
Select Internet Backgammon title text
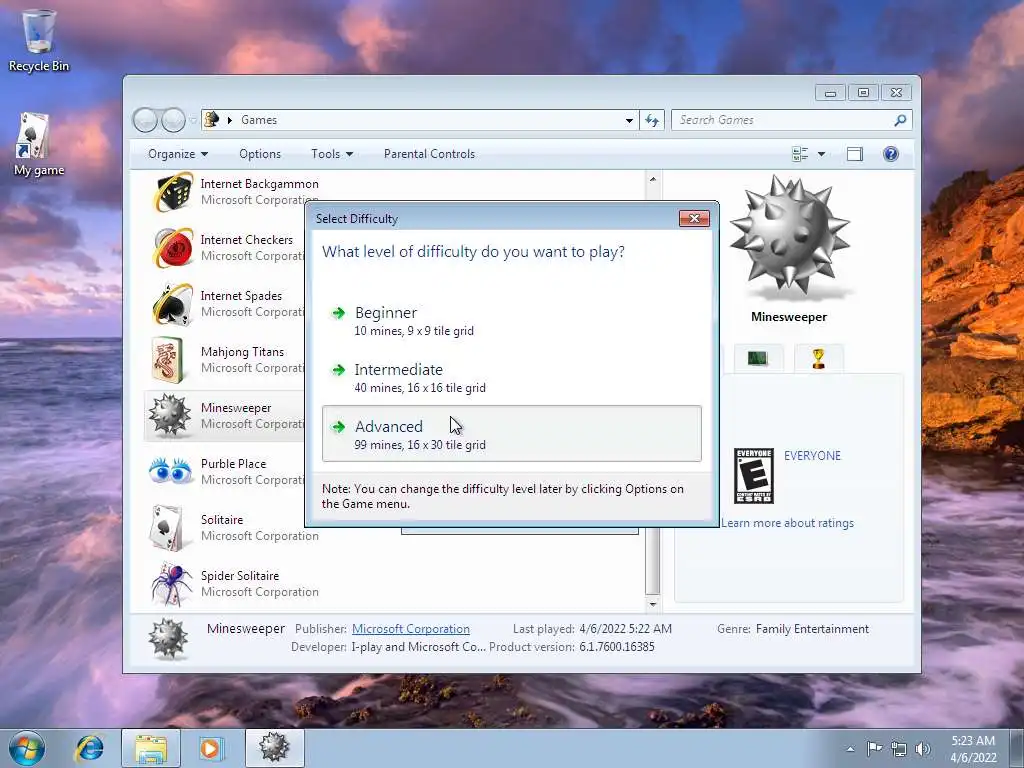click(x=259, y=184)
